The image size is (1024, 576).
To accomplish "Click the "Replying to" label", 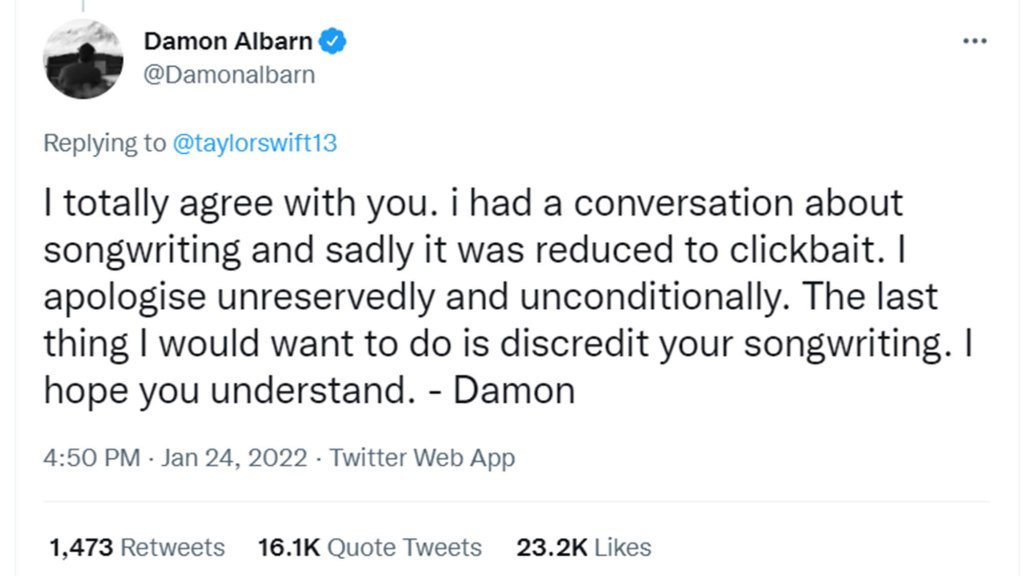I will point(105,143).
